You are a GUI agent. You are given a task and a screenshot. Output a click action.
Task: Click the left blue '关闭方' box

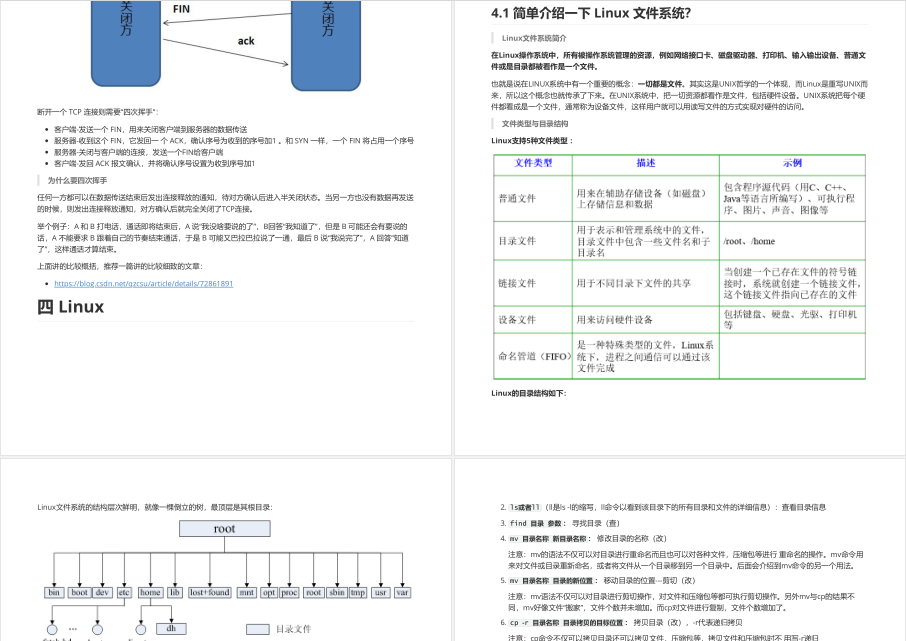tap(126, 43)
